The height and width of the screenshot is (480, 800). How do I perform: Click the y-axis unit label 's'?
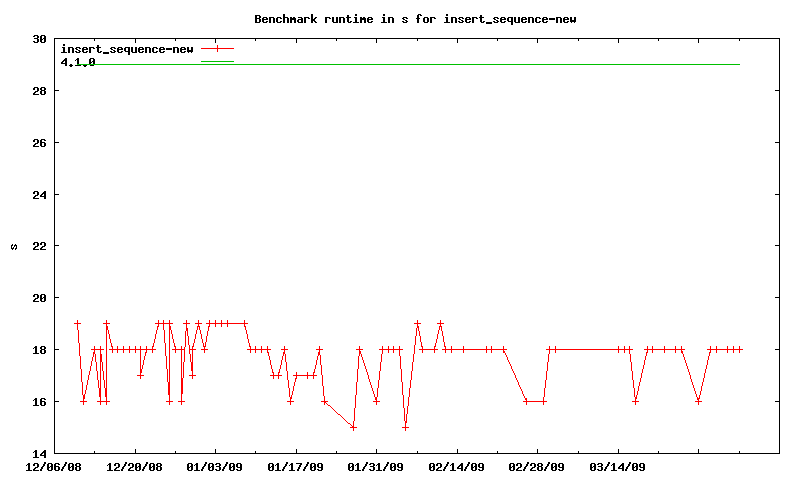[x=14, y=246]
